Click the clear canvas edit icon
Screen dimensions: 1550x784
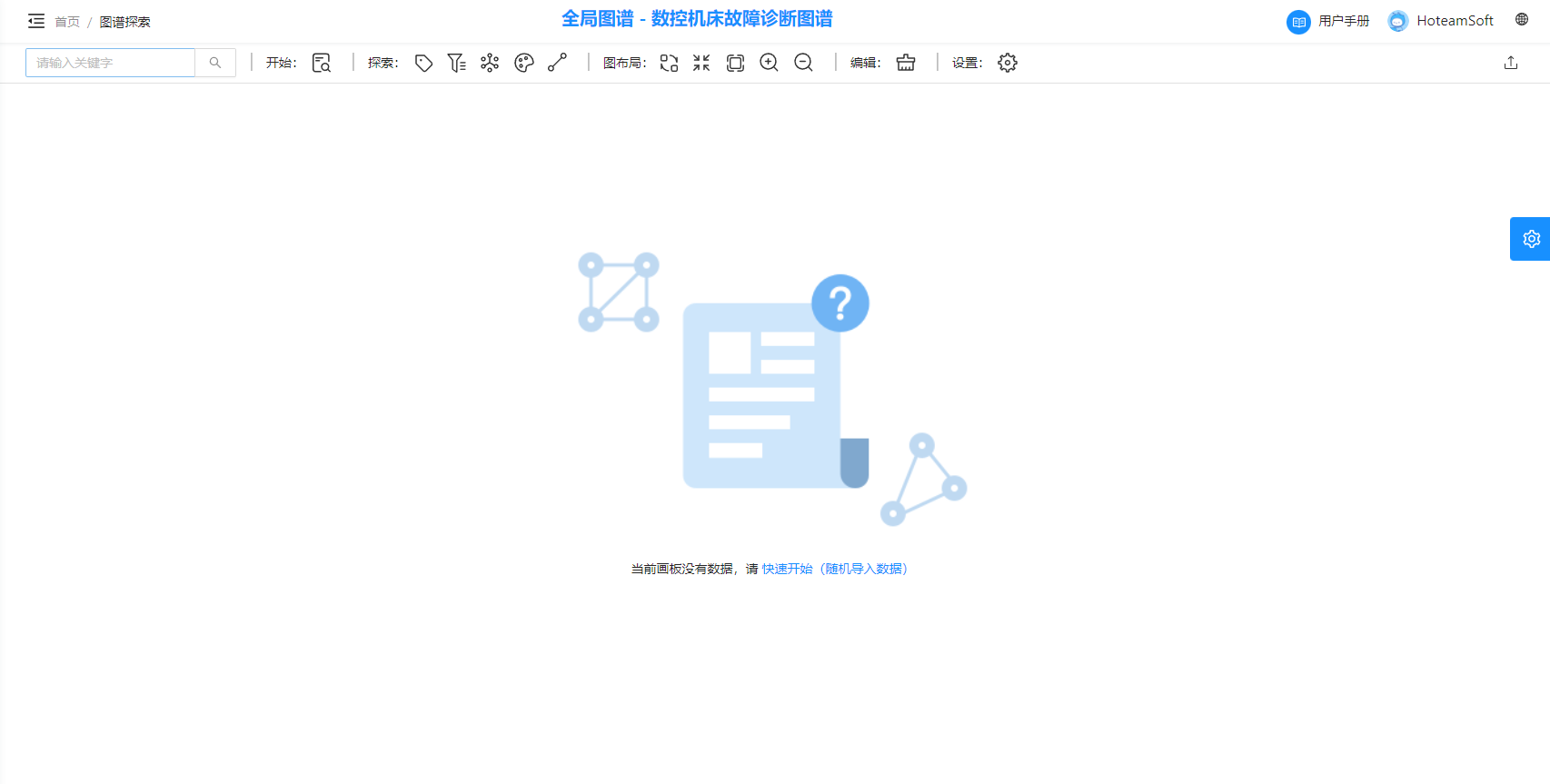906,63
